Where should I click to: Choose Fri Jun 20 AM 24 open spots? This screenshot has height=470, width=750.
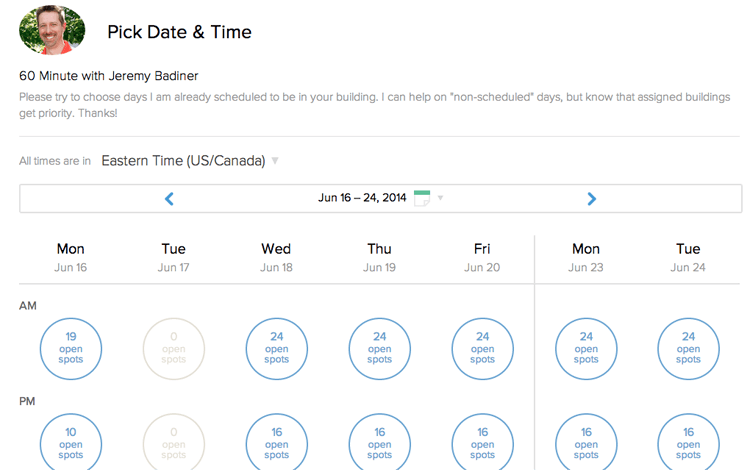(482, 349)
